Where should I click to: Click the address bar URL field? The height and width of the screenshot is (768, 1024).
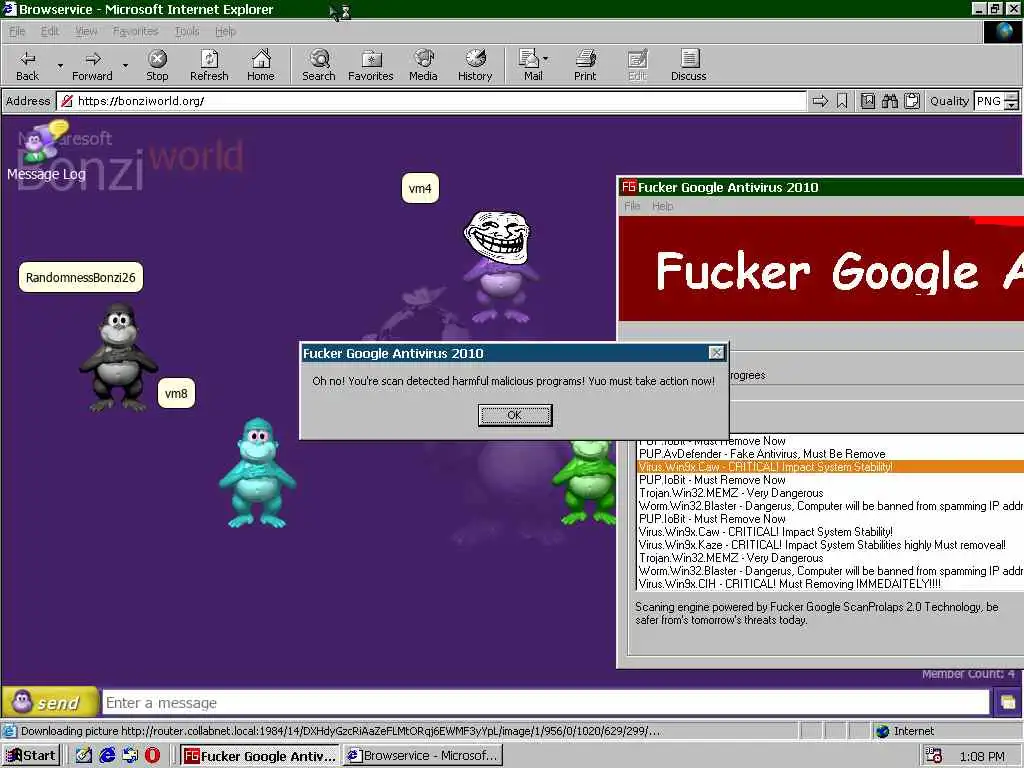432,101
